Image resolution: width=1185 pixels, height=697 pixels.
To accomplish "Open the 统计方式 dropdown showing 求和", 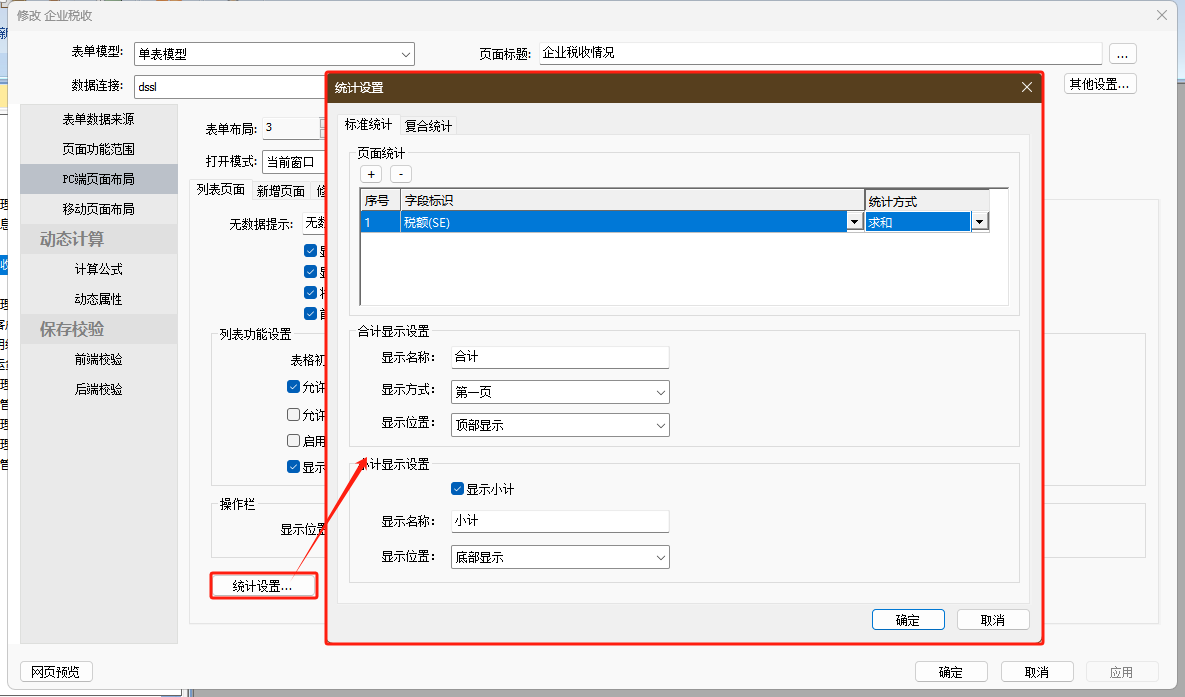I will [x=979, y=223].
